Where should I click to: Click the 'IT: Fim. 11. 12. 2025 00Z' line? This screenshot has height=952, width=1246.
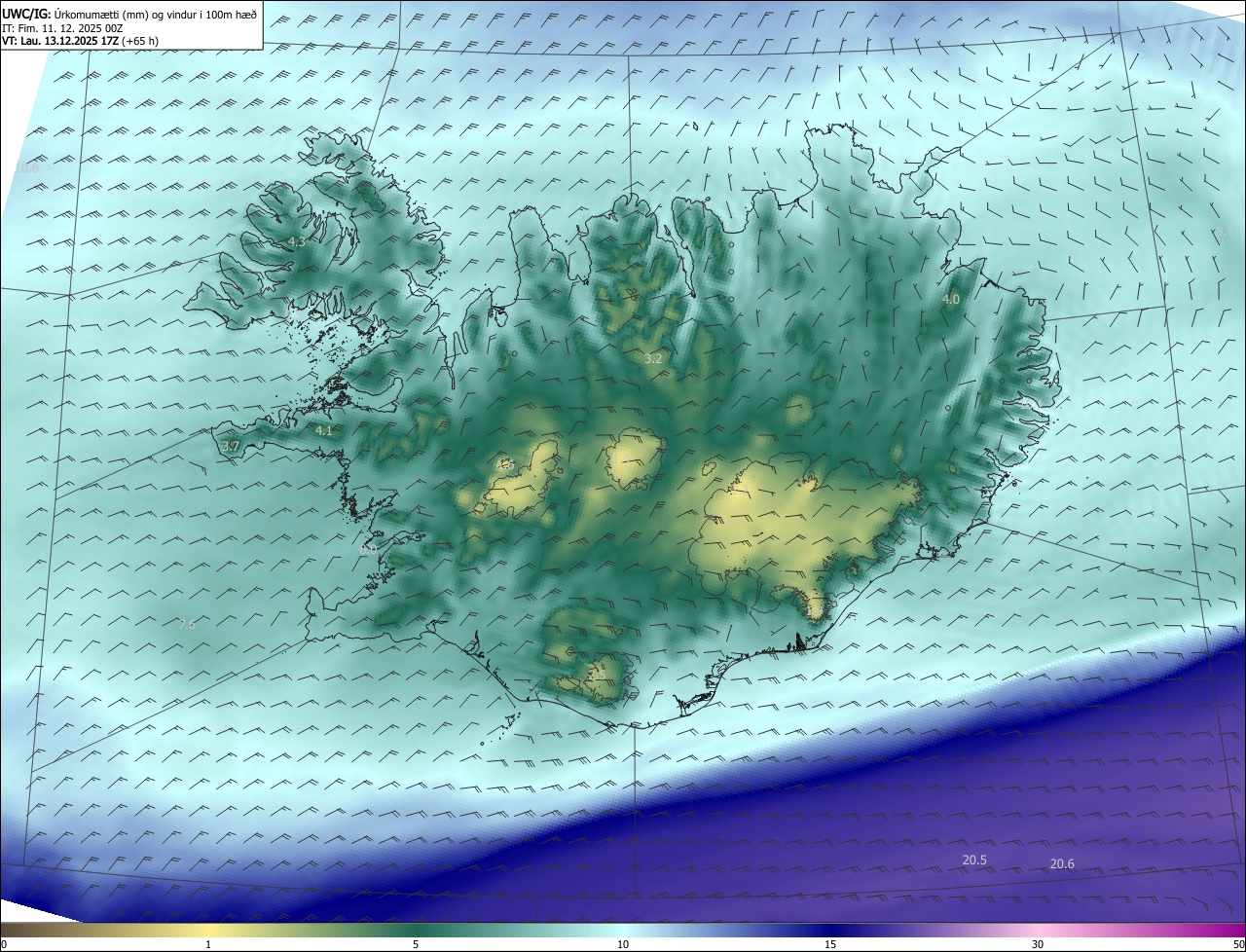[x=62, y=28]
